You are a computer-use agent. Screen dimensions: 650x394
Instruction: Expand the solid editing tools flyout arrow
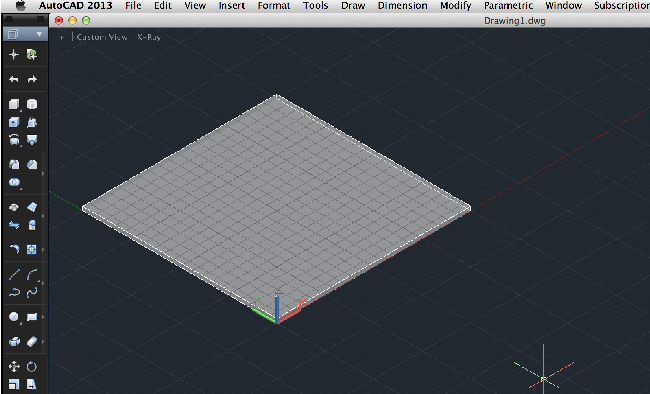coord(43,173)
